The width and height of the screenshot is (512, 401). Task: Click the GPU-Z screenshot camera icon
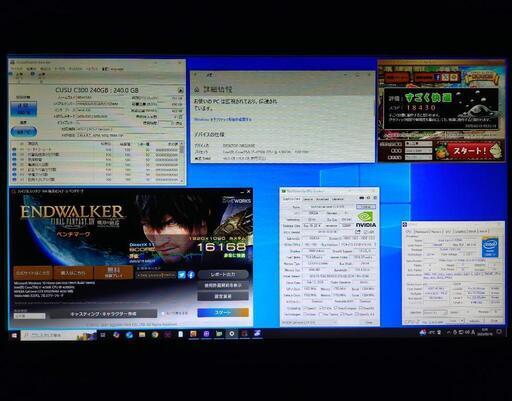(x=363, y=199)
